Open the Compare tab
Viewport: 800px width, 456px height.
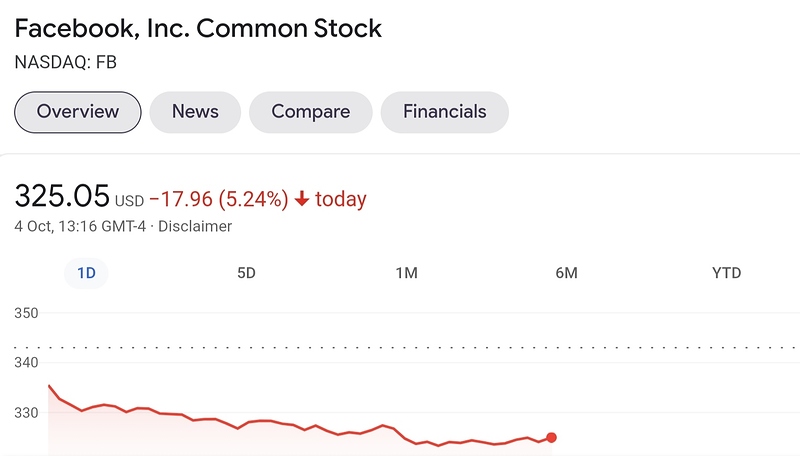310,112
